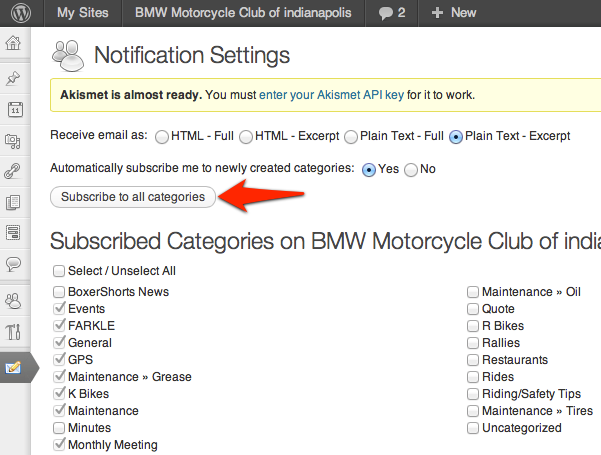Click the Notification Settings heading
This screenshot has height=455, width=601.
click(192, 56)
